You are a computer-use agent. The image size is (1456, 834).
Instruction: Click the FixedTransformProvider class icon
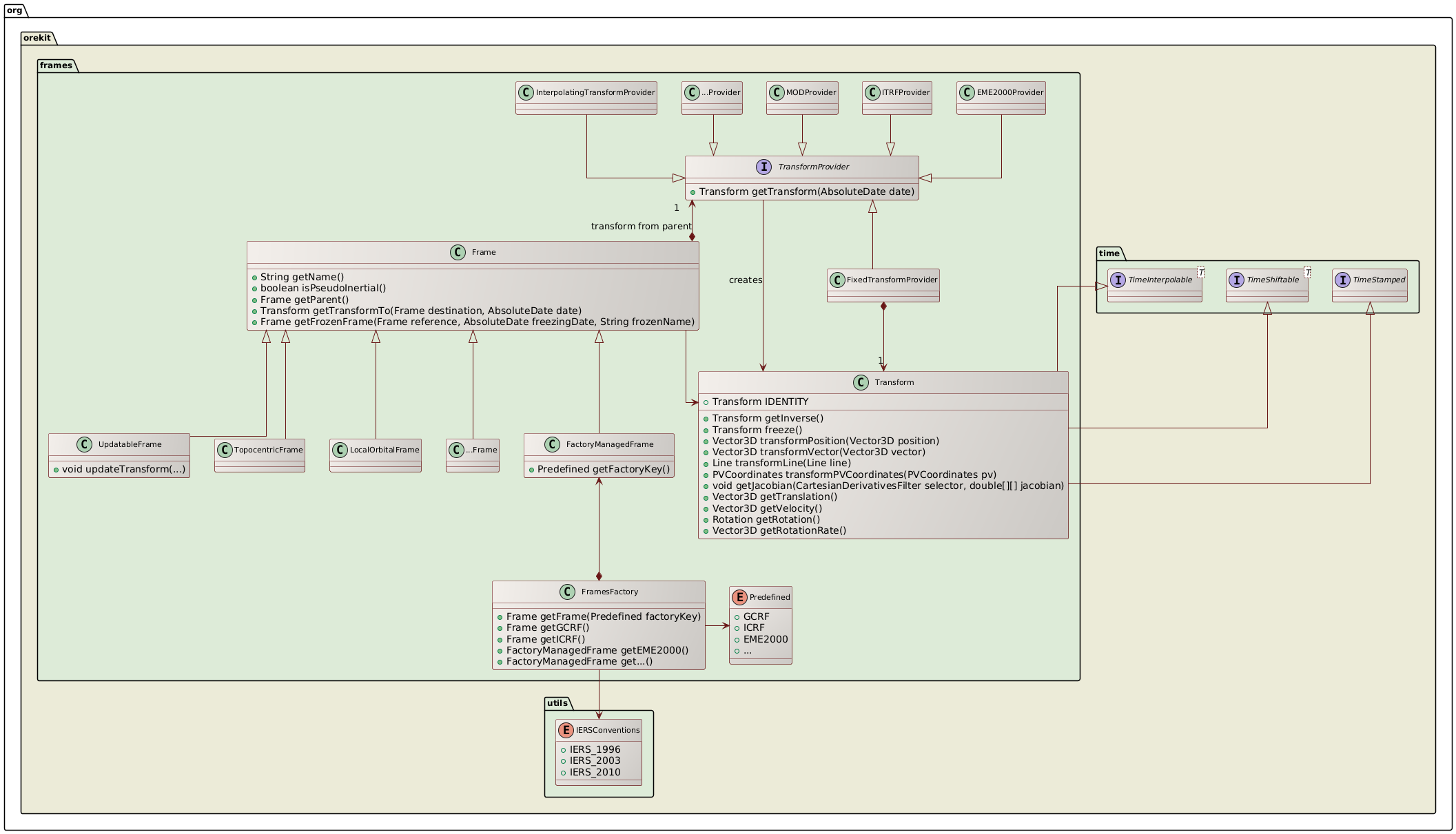[839, 280]
